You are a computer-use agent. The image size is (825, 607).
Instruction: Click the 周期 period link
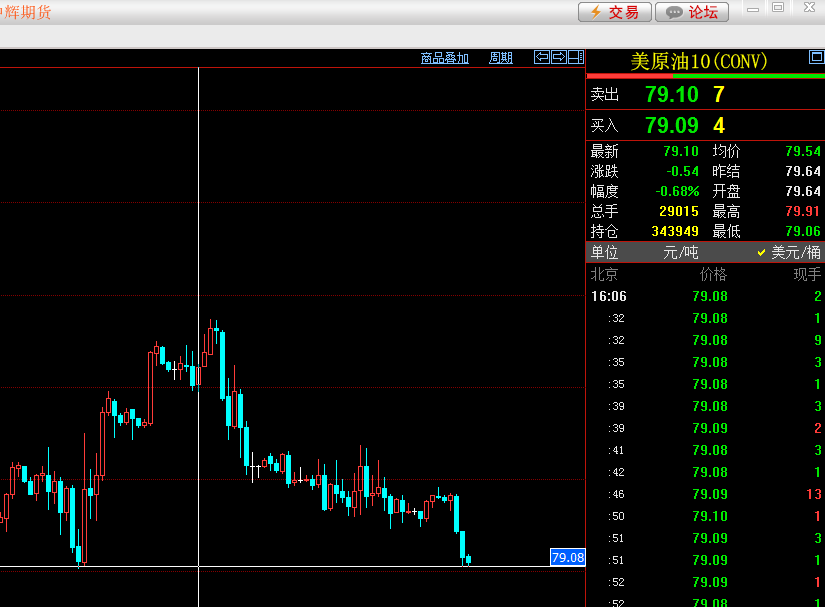[x=501, y=58]
